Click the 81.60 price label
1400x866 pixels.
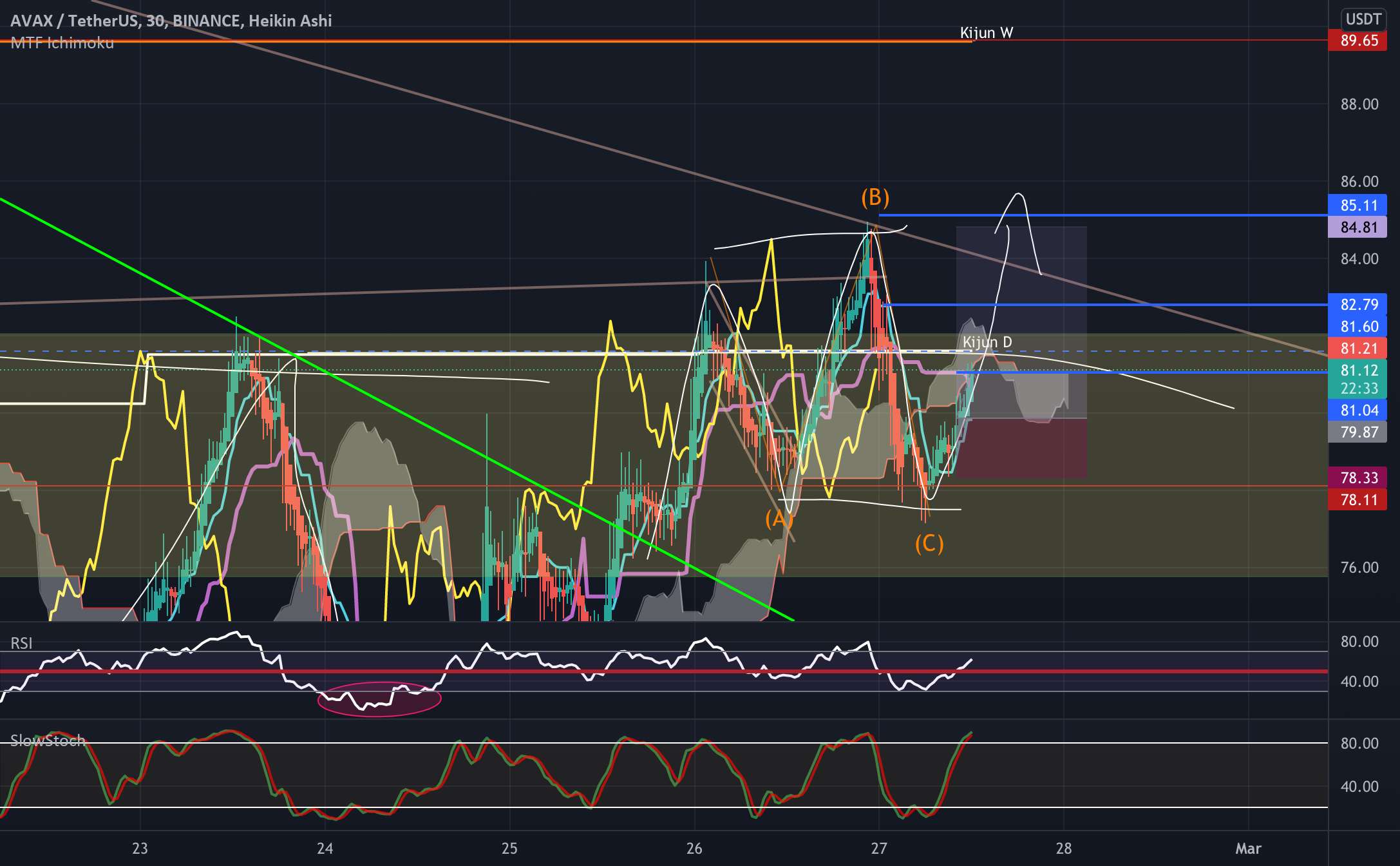click(x=1357, y=327)
